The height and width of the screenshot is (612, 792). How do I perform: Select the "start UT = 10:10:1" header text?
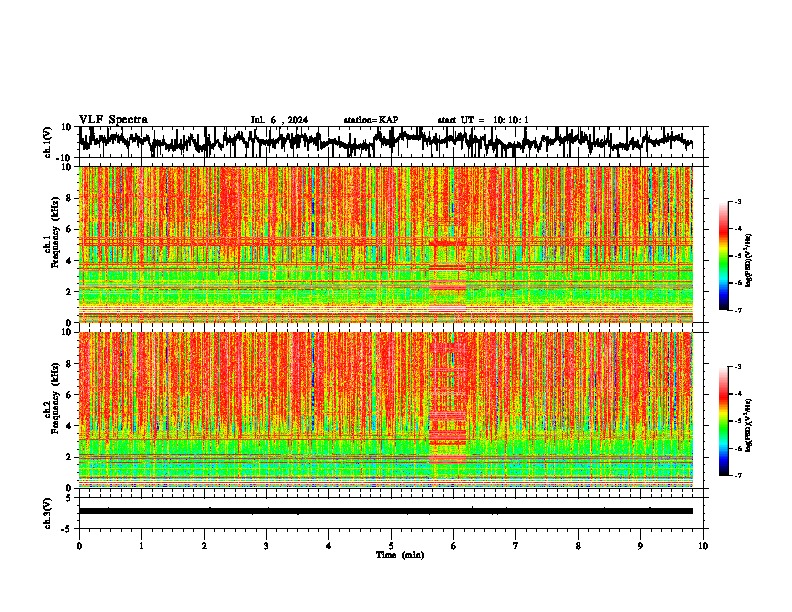483,120
